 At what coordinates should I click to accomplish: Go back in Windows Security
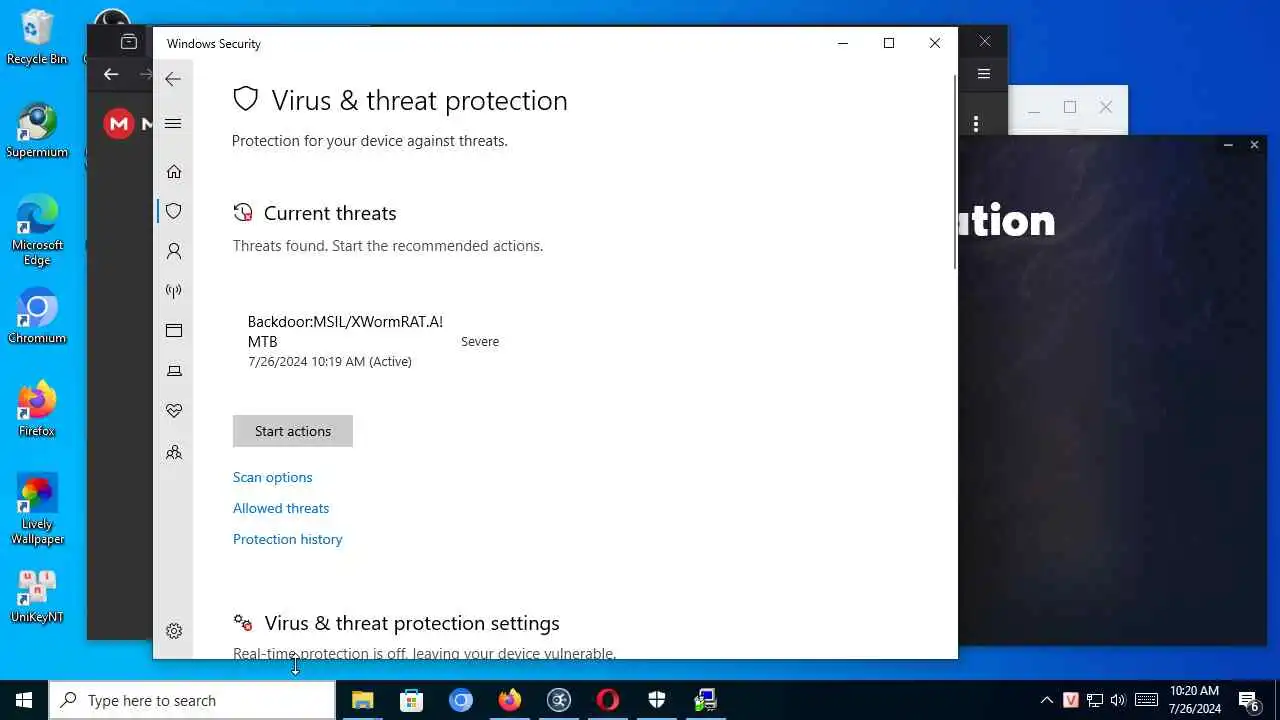173,79
